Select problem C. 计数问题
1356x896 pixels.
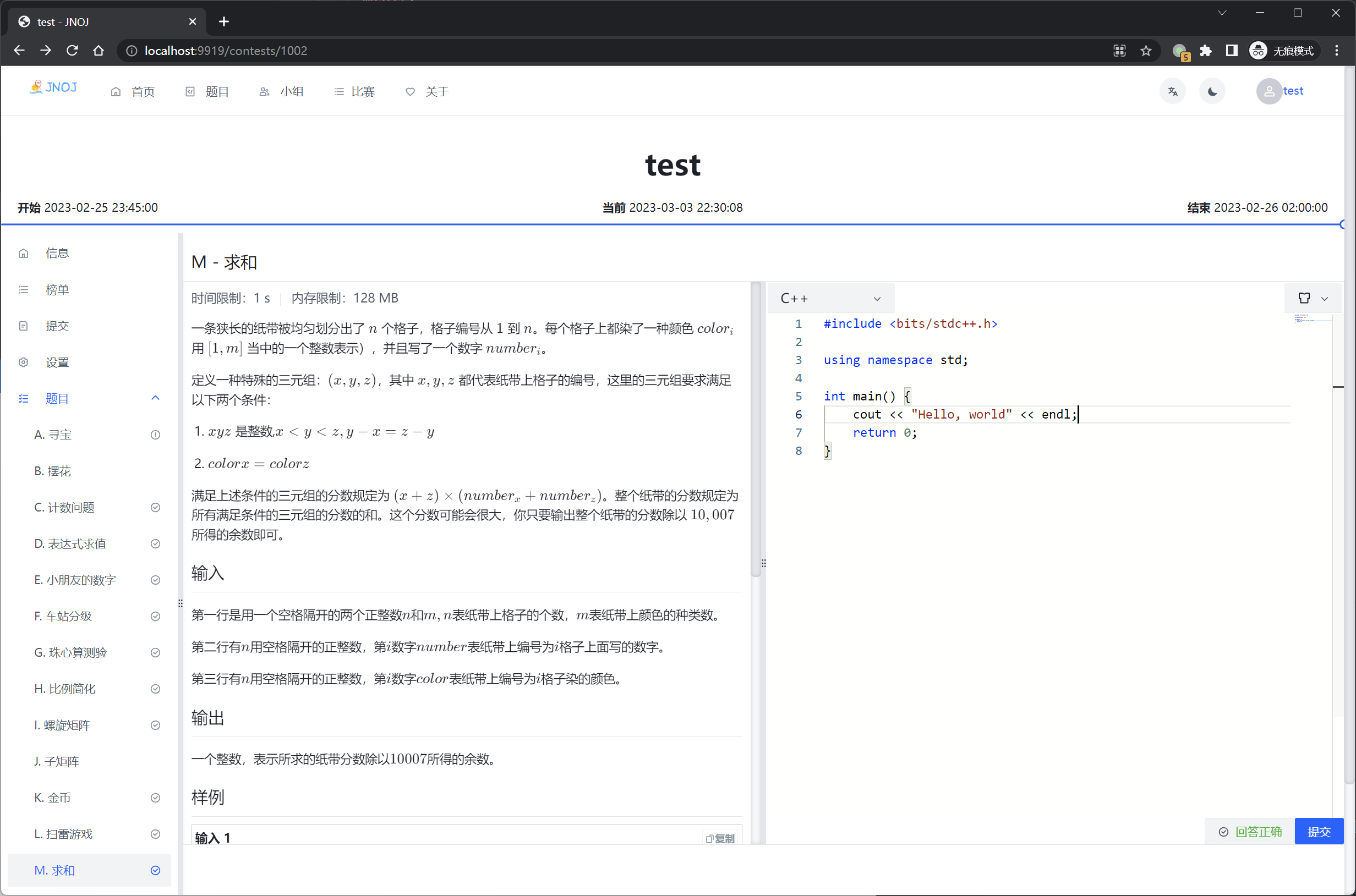tap(90, 508)
